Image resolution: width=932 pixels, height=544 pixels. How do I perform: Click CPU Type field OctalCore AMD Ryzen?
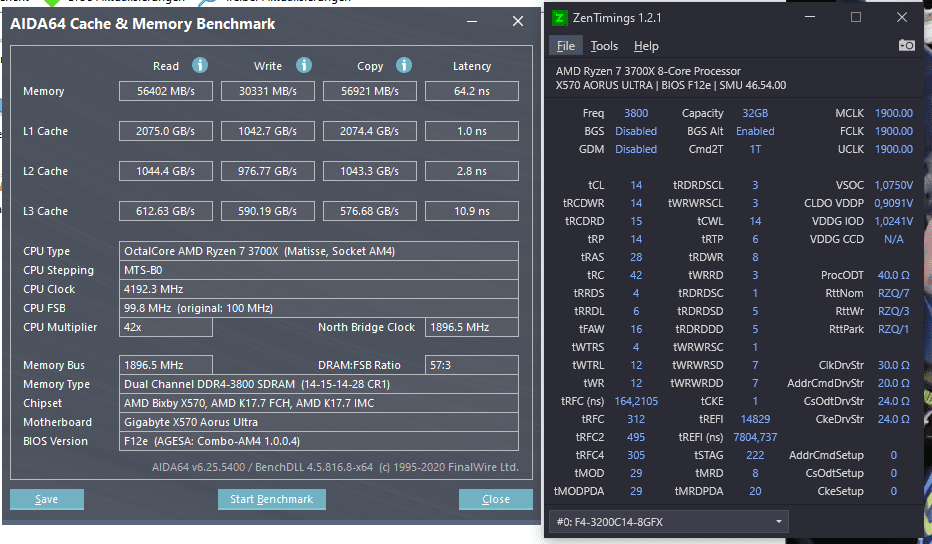(319, 251)
